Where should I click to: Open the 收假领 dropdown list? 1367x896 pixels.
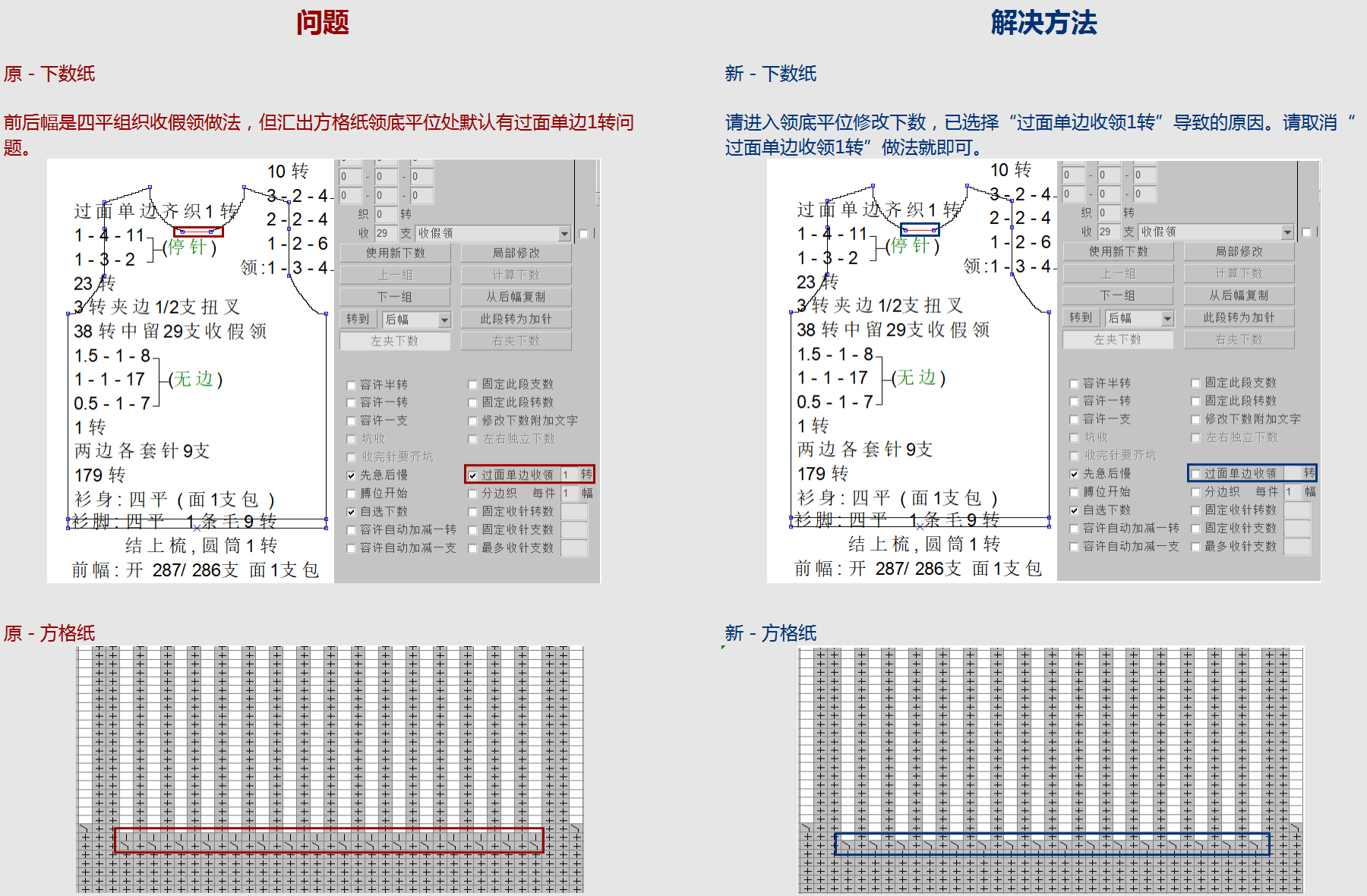point(565,233)
